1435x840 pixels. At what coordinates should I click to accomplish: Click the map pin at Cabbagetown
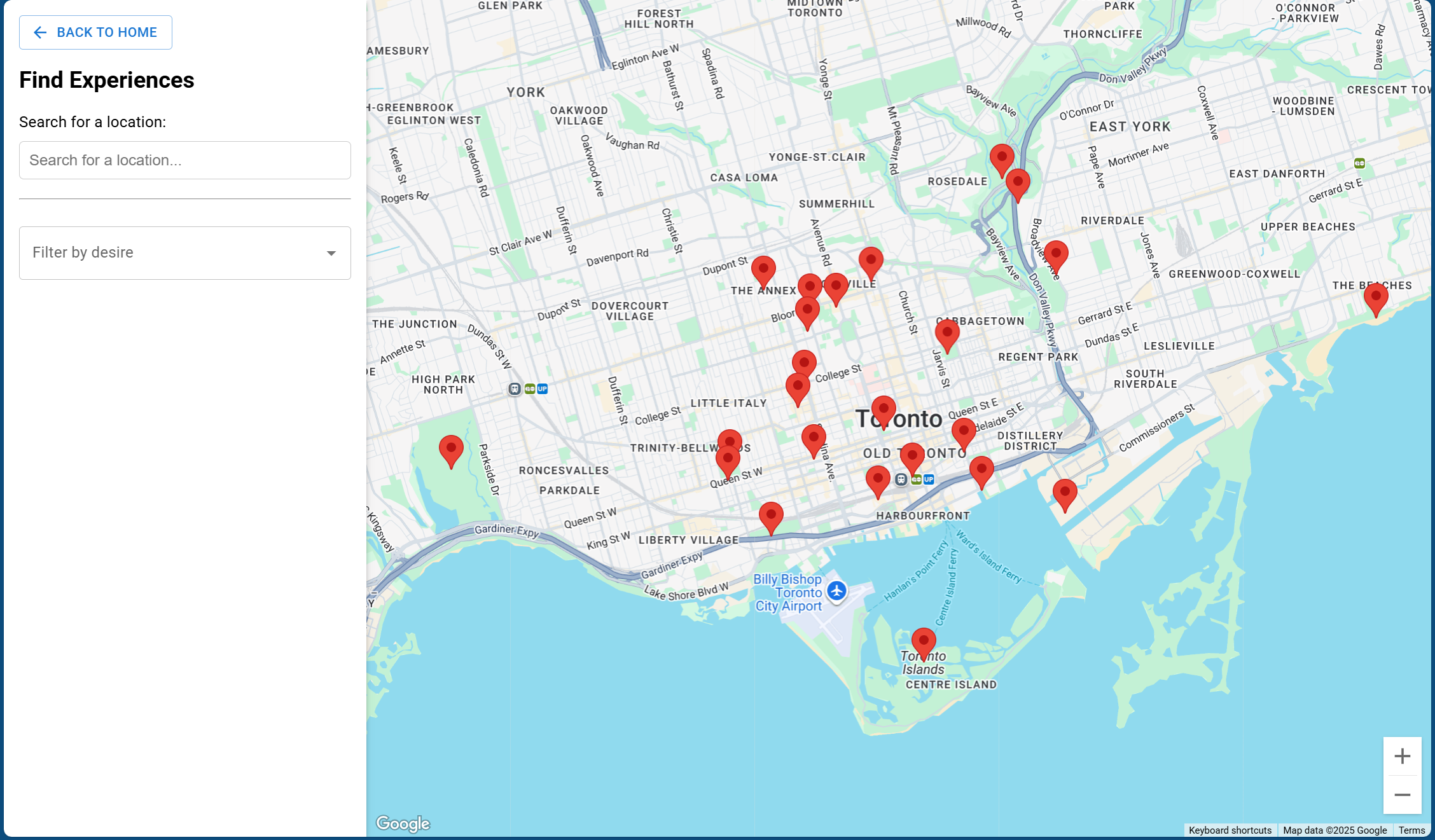coord(946,334)
